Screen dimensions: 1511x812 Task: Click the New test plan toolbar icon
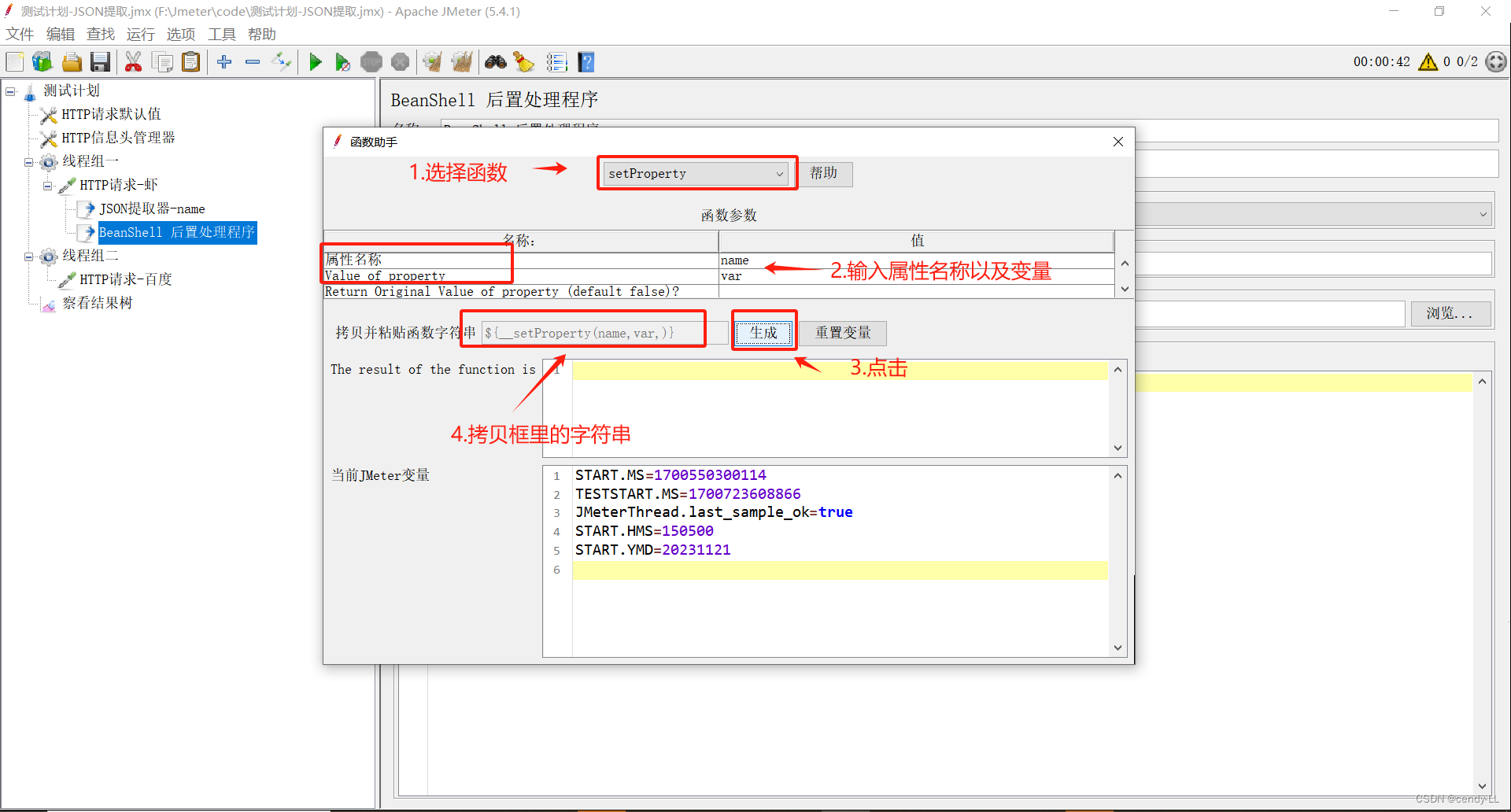tap(15, 62)
